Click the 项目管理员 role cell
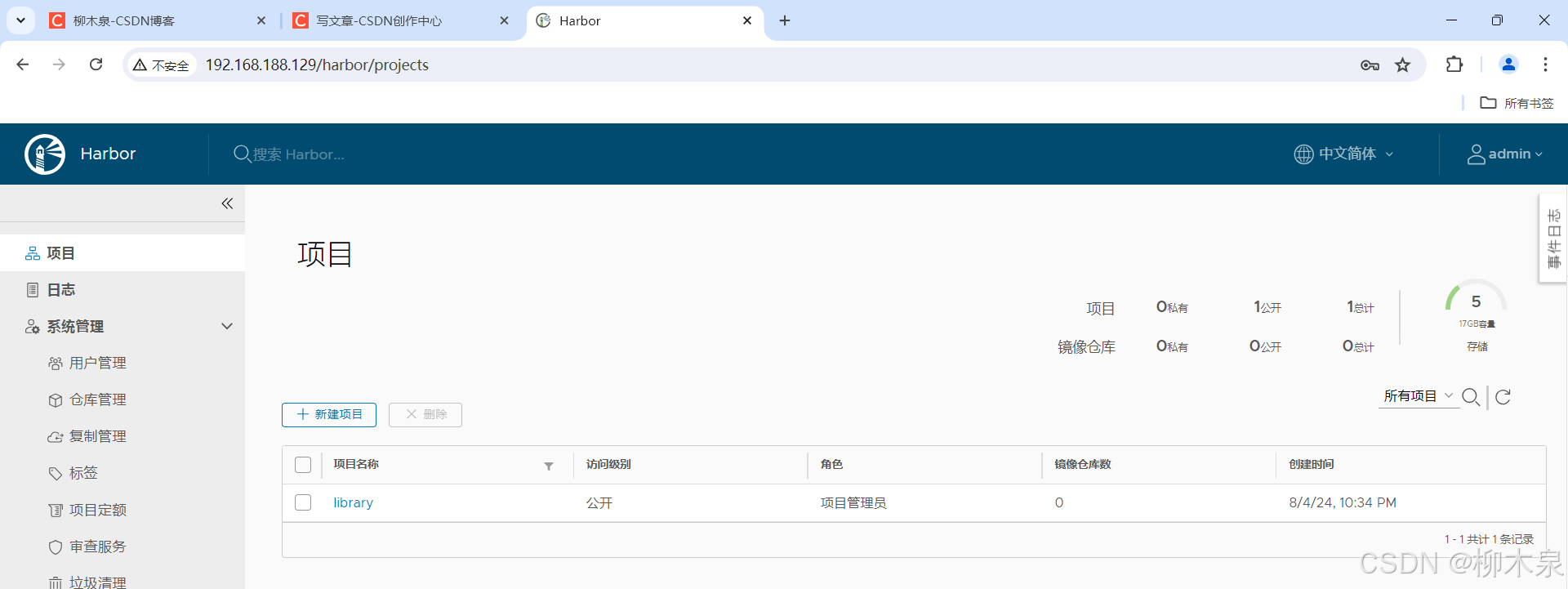This screenshot has height=589, width=1568. (853, 503)
